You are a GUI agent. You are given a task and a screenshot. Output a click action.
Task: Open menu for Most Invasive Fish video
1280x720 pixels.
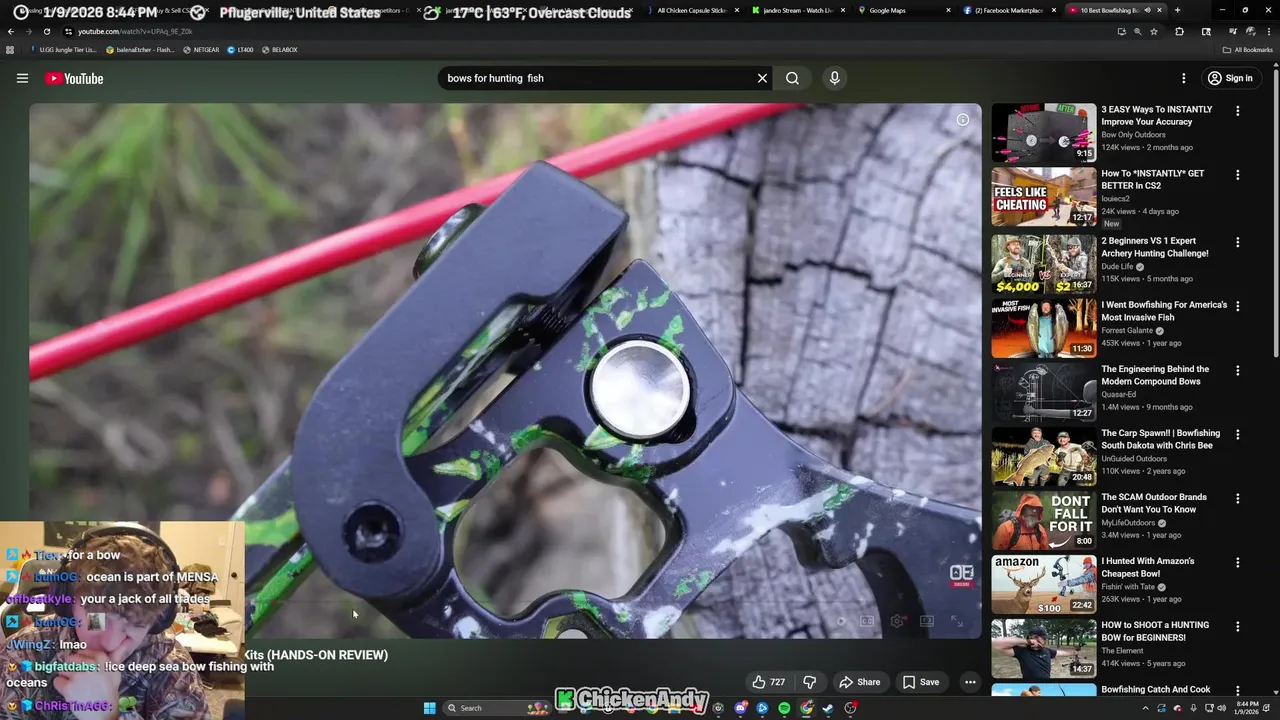[x=1237, y=306]
